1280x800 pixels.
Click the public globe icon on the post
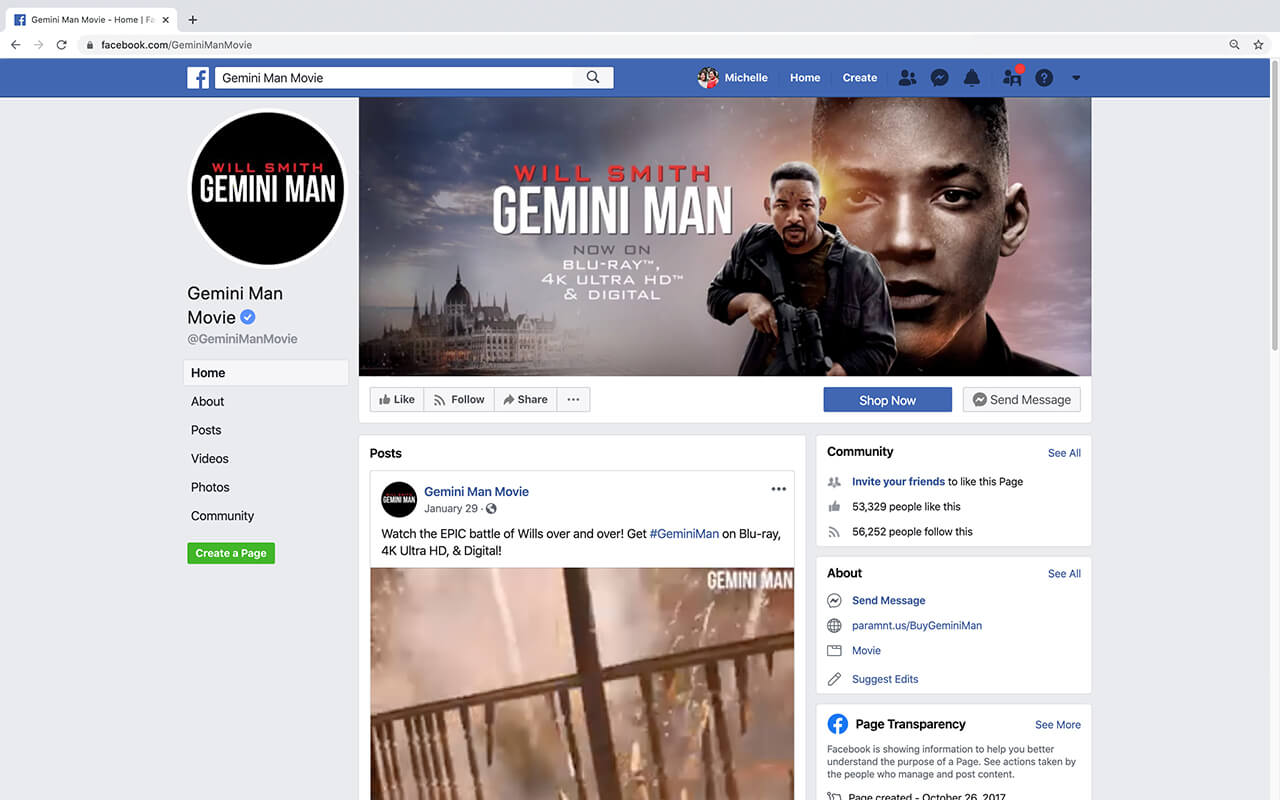(x=491, y=509)
